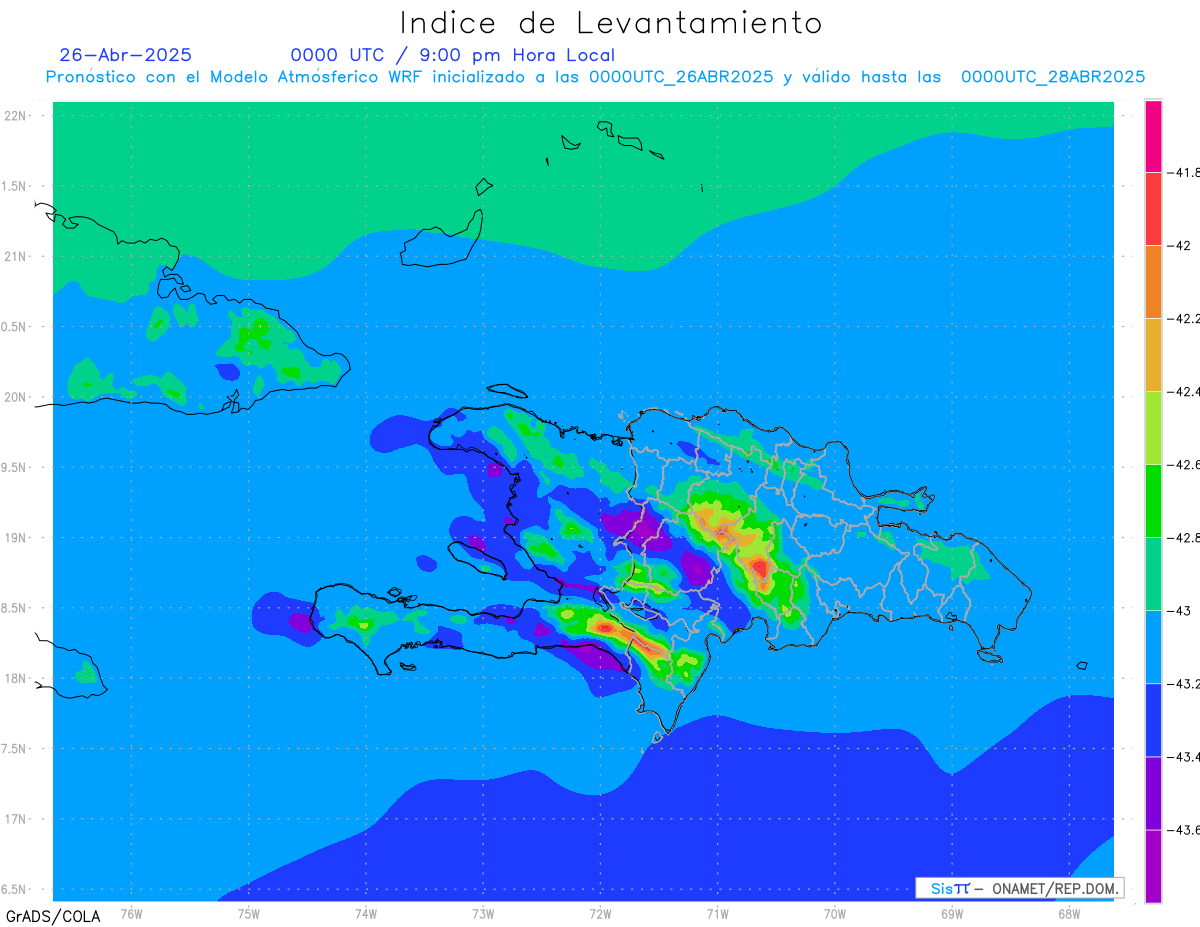1200x927 pixels.
Task: Select the orange swatch between -42.2 and -42
Action: tap(1153, 282)
